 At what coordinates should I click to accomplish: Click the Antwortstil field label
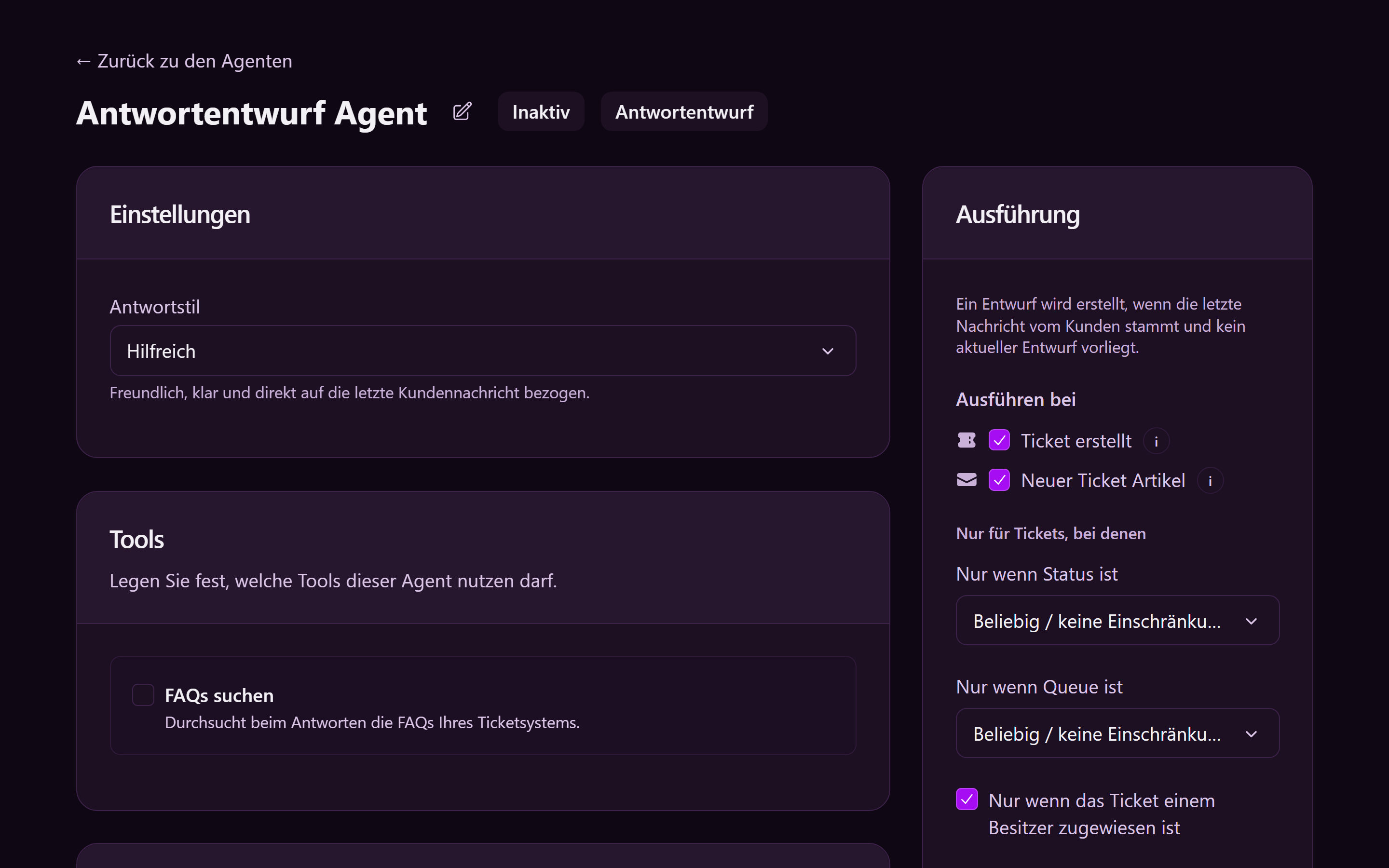(155, 307)
